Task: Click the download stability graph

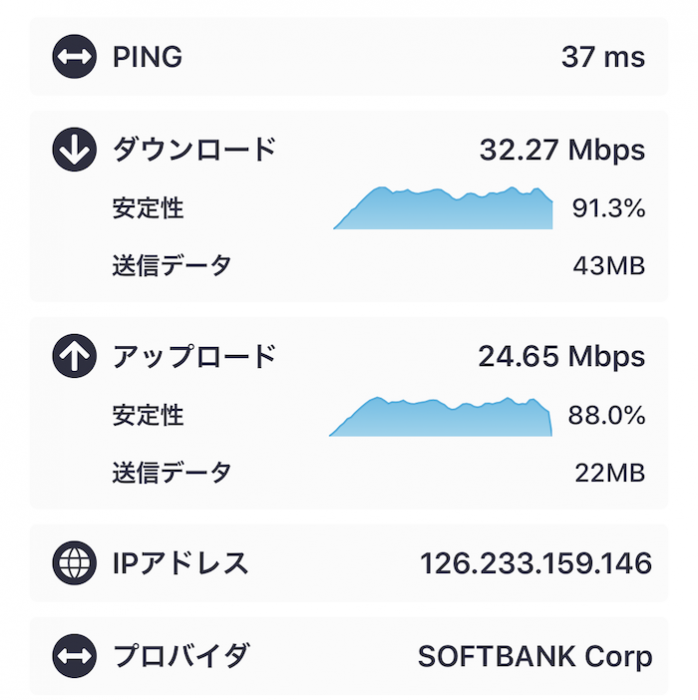Action: click(x=443, y=208)
